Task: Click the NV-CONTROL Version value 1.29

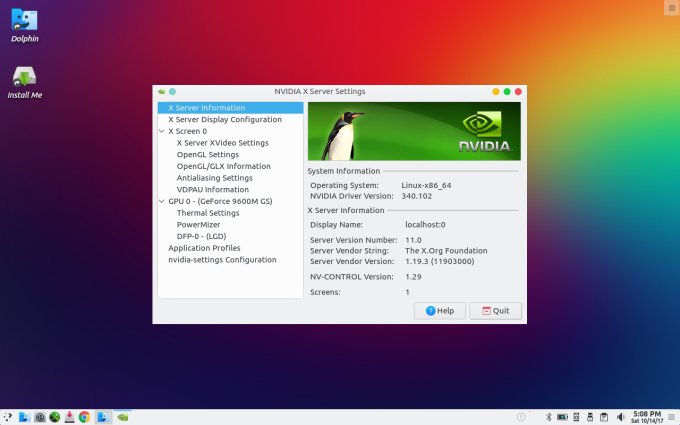Action: (x=413, y=277)
